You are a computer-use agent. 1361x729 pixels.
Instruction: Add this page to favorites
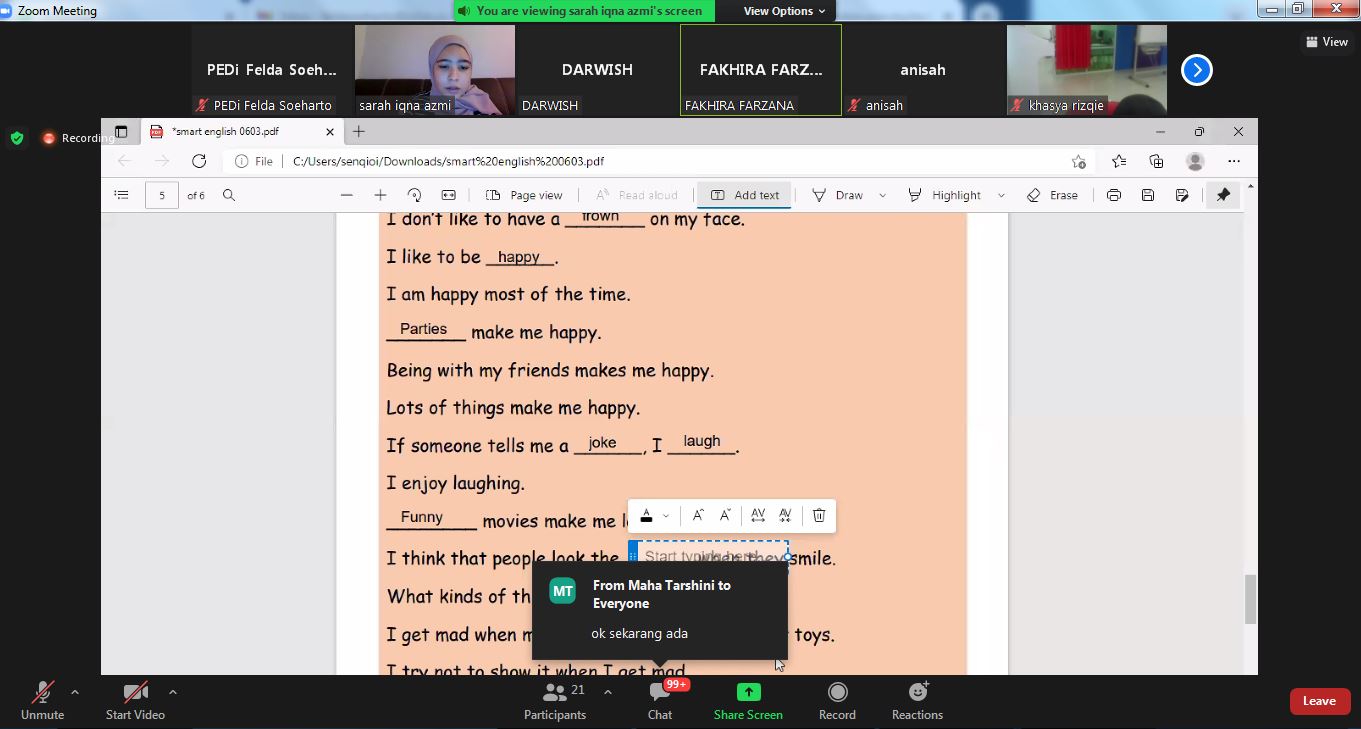coord(1079,161)
